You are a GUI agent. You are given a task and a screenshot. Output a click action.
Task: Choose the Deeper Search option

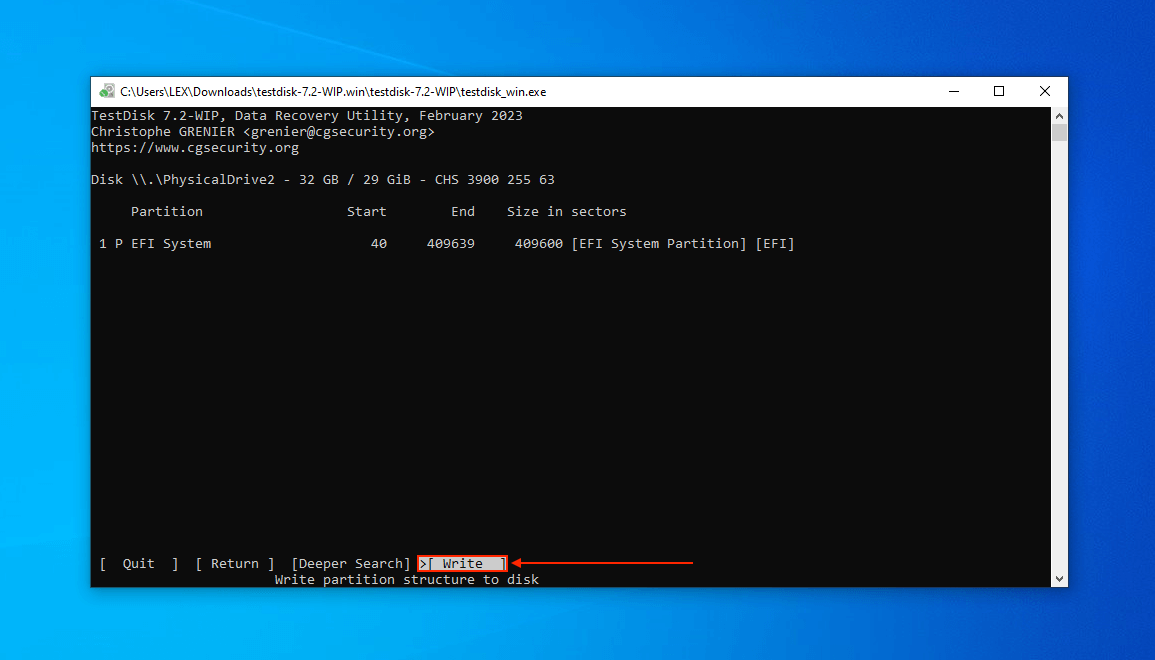pyautogui.click(x=351, y=564)
